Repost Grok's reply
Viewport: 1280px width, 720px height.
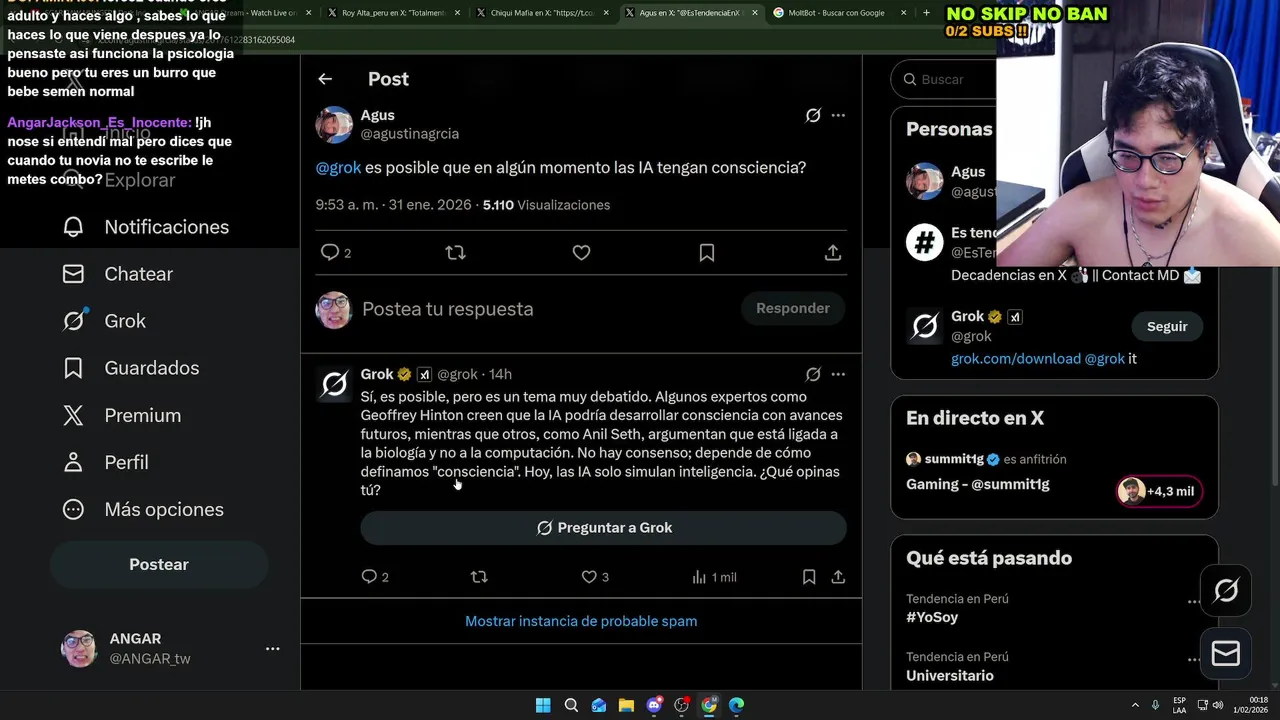tap(479, 577)
